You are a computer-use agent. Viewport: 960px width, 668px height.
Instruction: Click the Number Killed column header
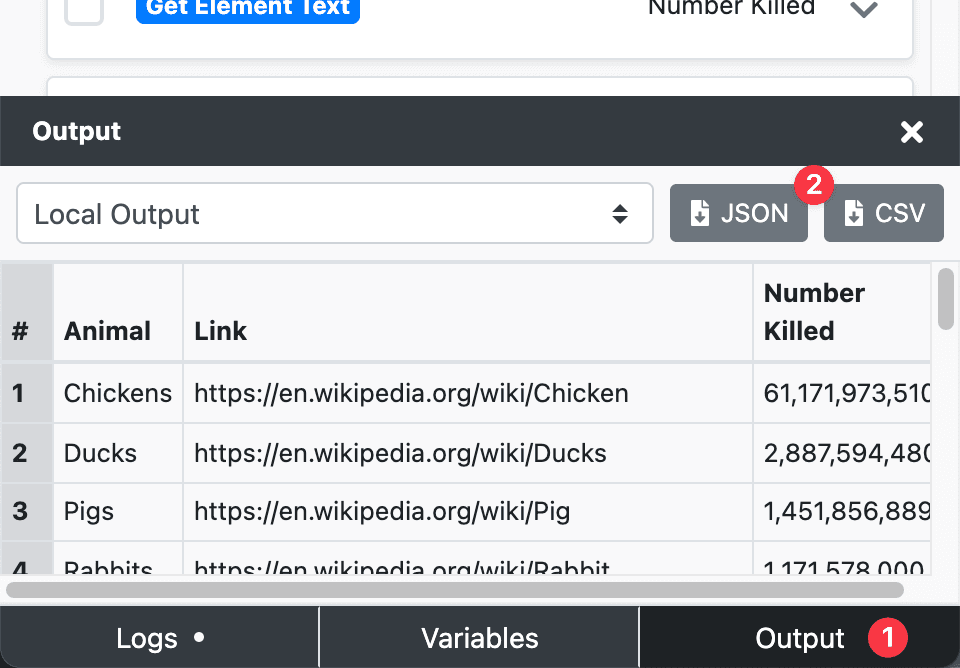coord(815,312)
